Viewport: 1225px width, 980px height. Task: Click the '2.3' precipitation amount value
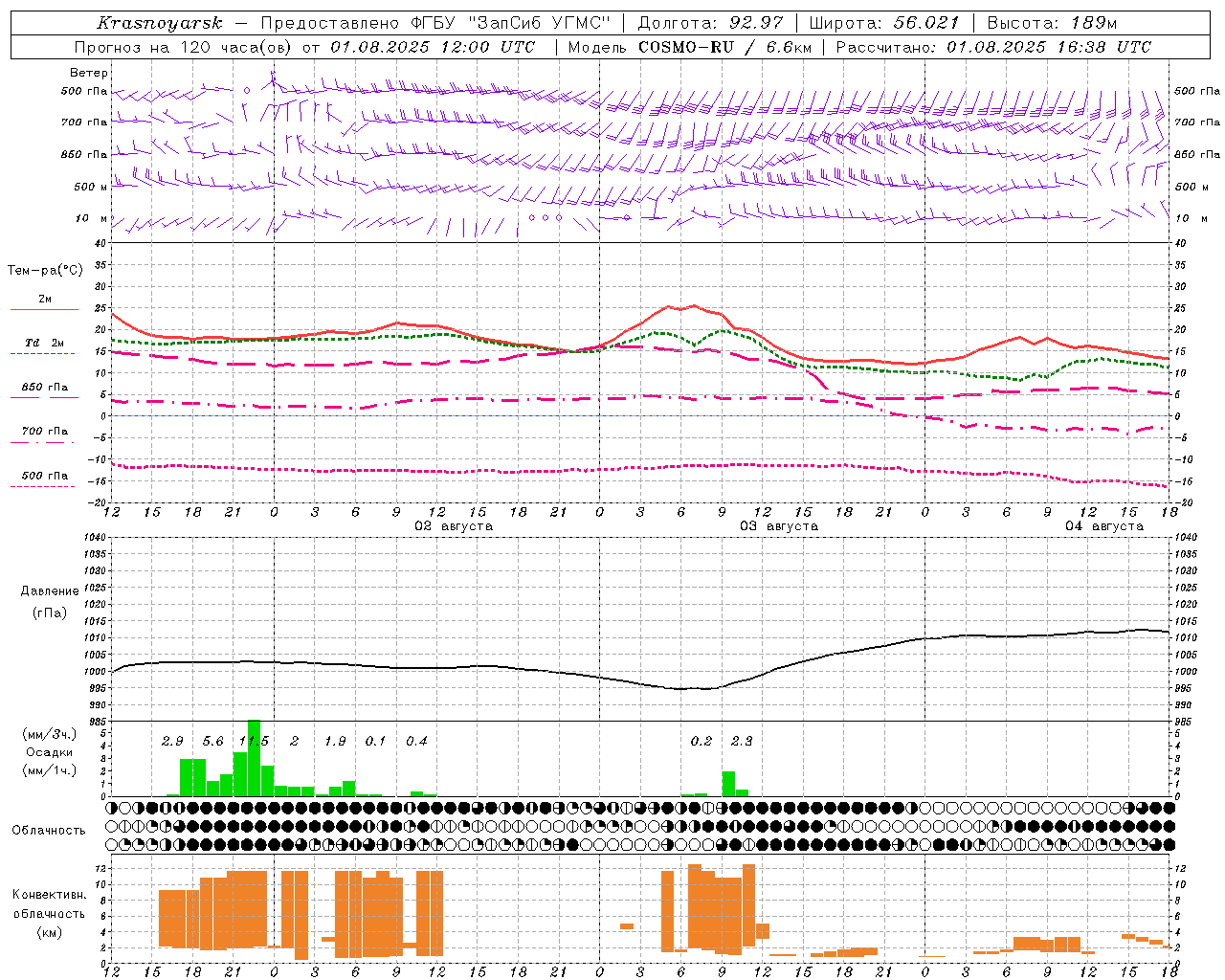742,742
